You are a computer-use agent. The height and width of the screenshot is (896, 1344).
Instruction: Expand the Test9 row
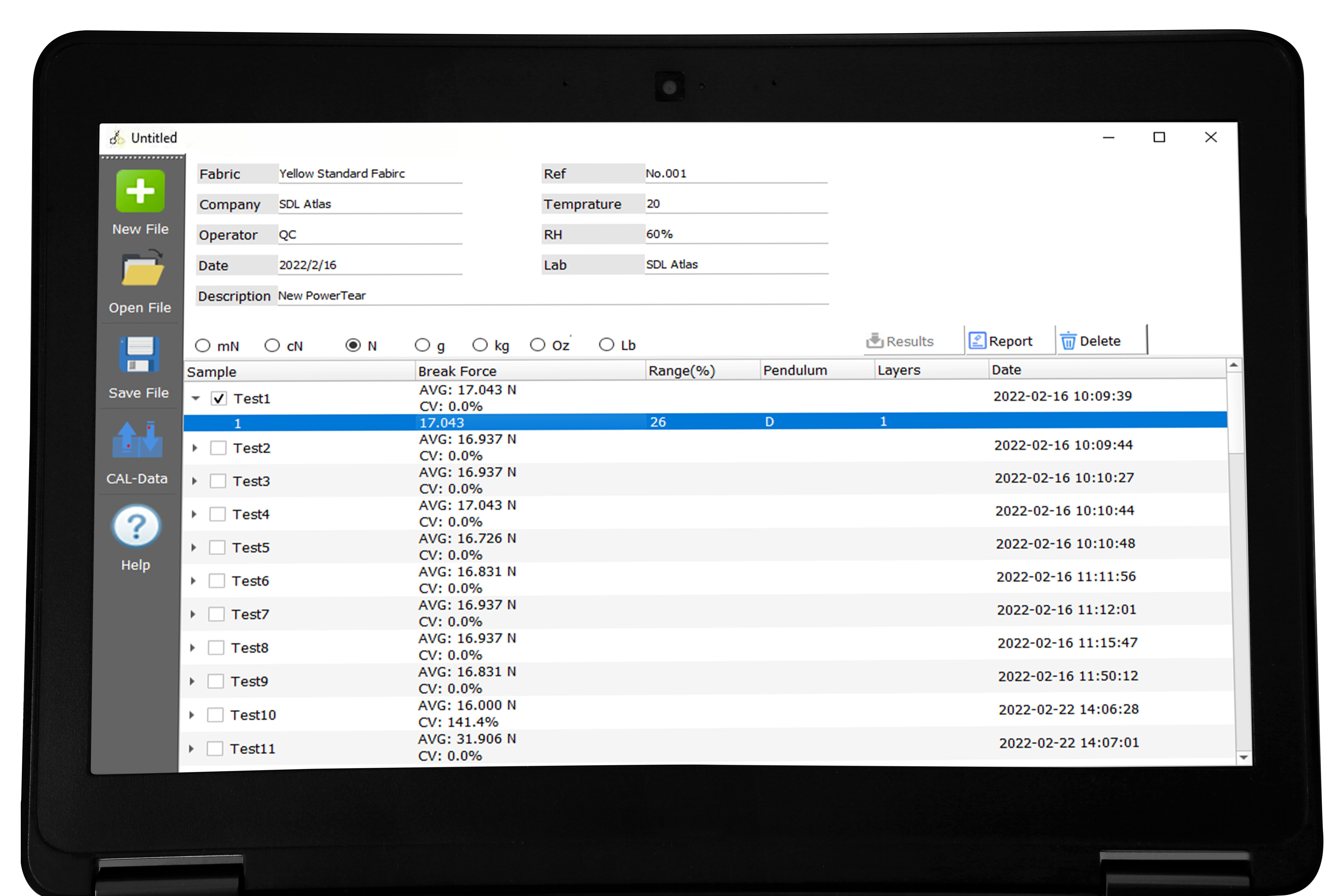(192, 681)
